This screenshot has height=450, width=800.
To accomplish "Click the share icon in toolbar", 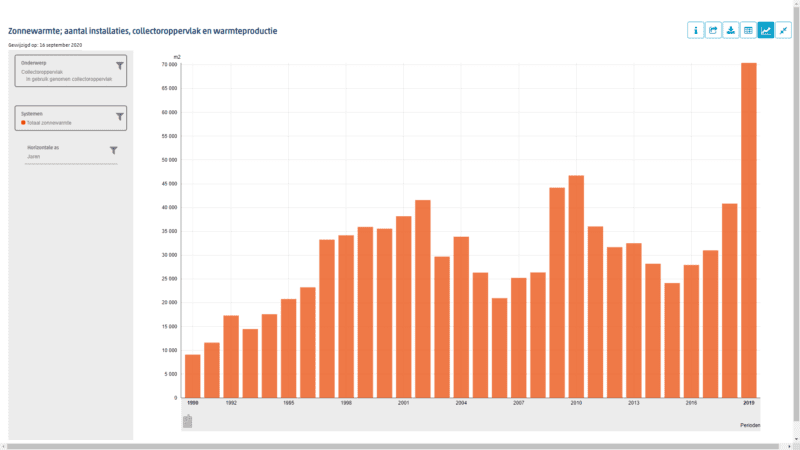I will [713, 30].
